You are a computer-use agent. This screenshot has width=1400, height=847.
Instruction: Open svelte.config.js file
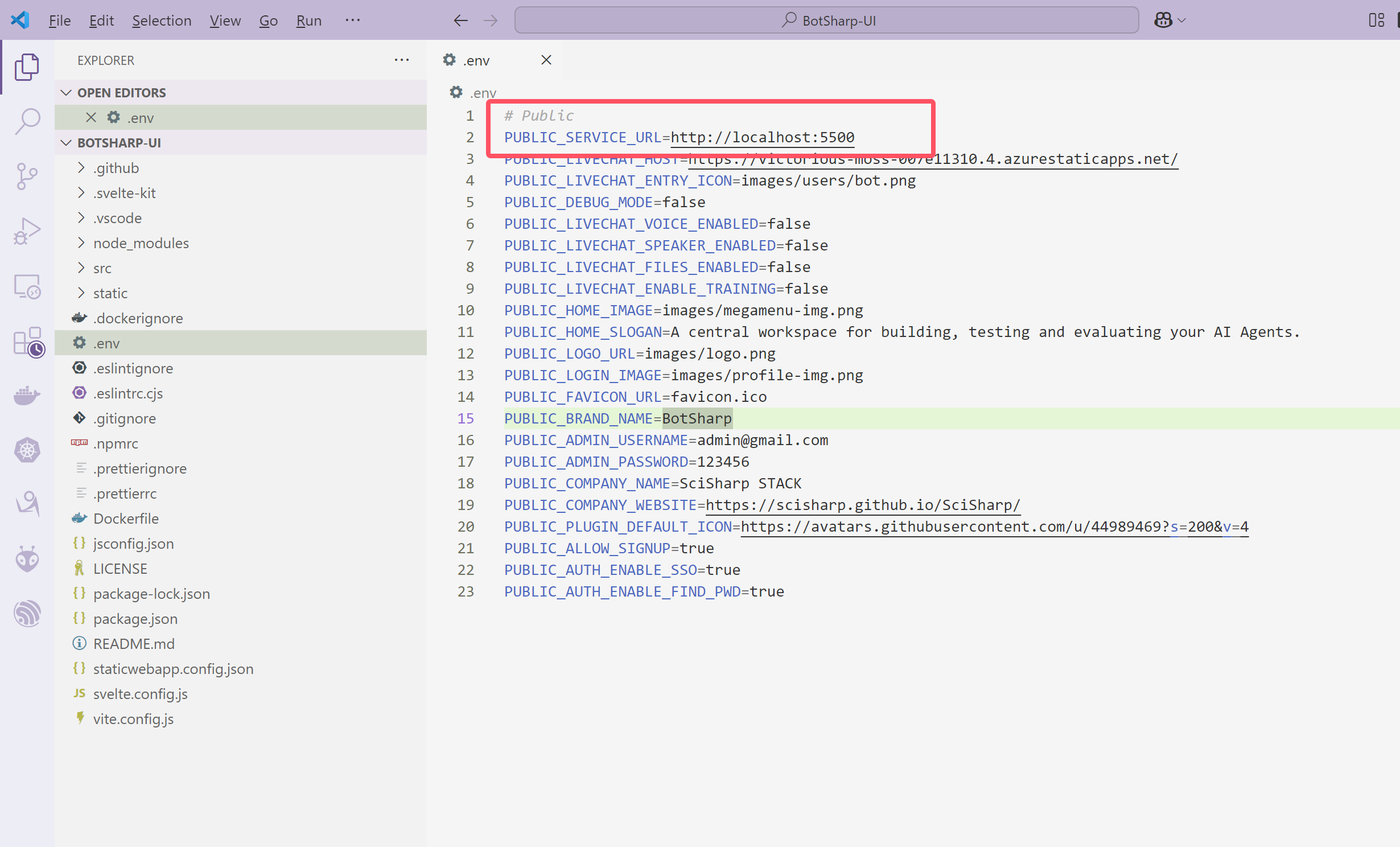pos(240,693)
